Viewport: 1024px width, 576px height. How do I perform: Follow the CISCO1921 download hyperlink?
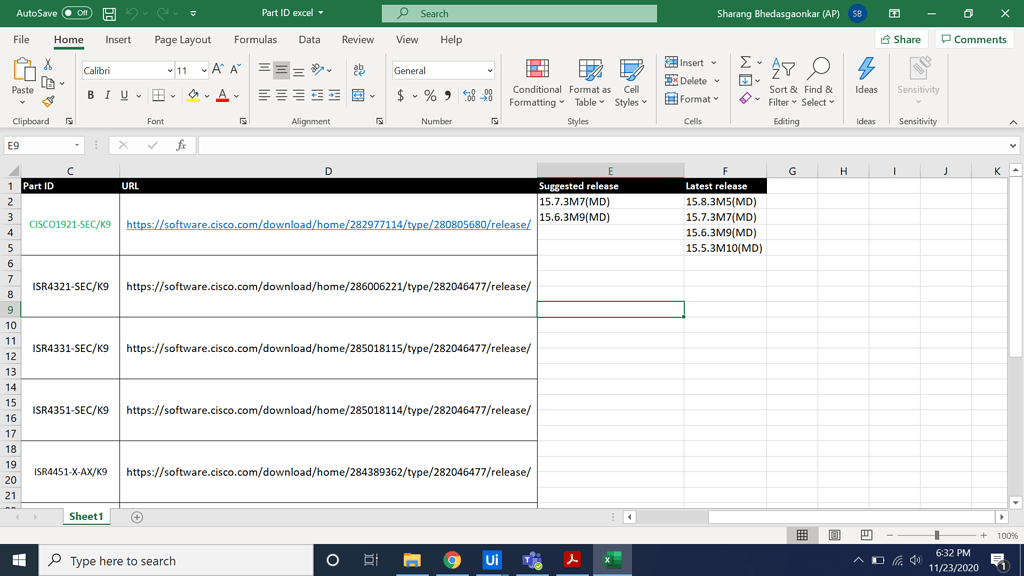pos(328,224)
